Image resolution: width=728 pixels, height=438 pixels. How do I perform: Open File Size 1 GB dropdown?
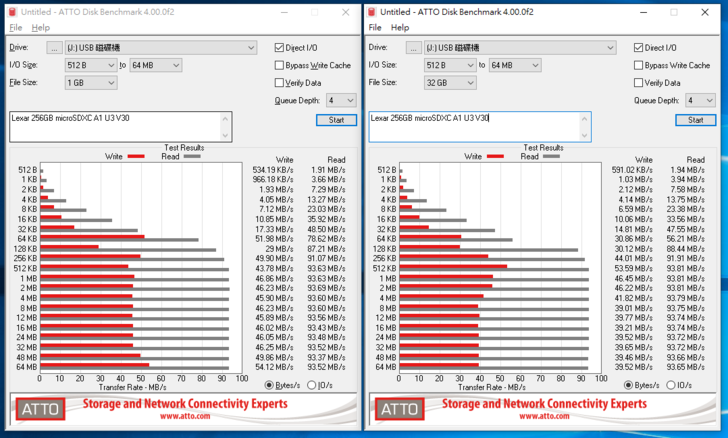91,83
